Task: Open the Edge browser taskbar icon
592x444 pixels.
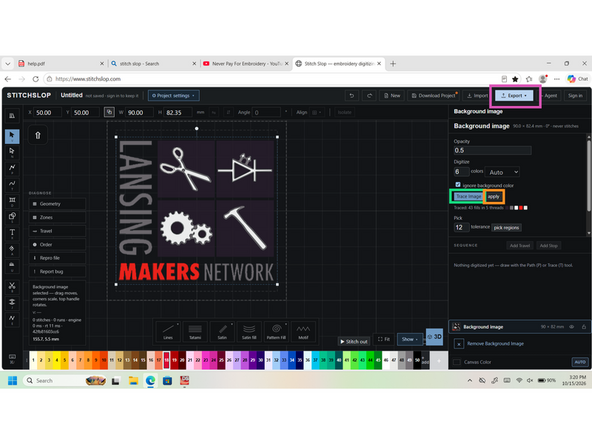Action: coord(150,381)
